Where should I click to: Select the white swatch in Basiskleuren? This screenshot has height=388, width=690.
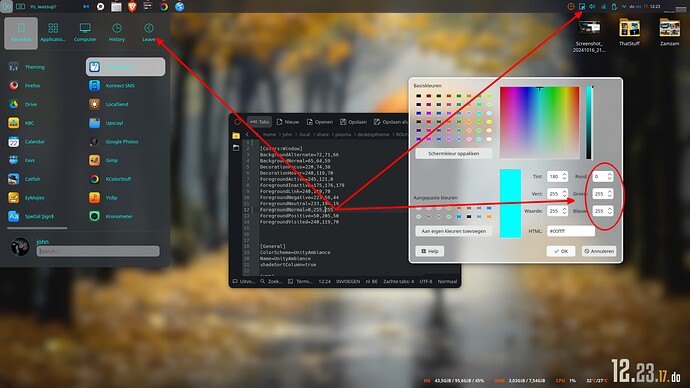pyautogui.click(x=489, y=139)
